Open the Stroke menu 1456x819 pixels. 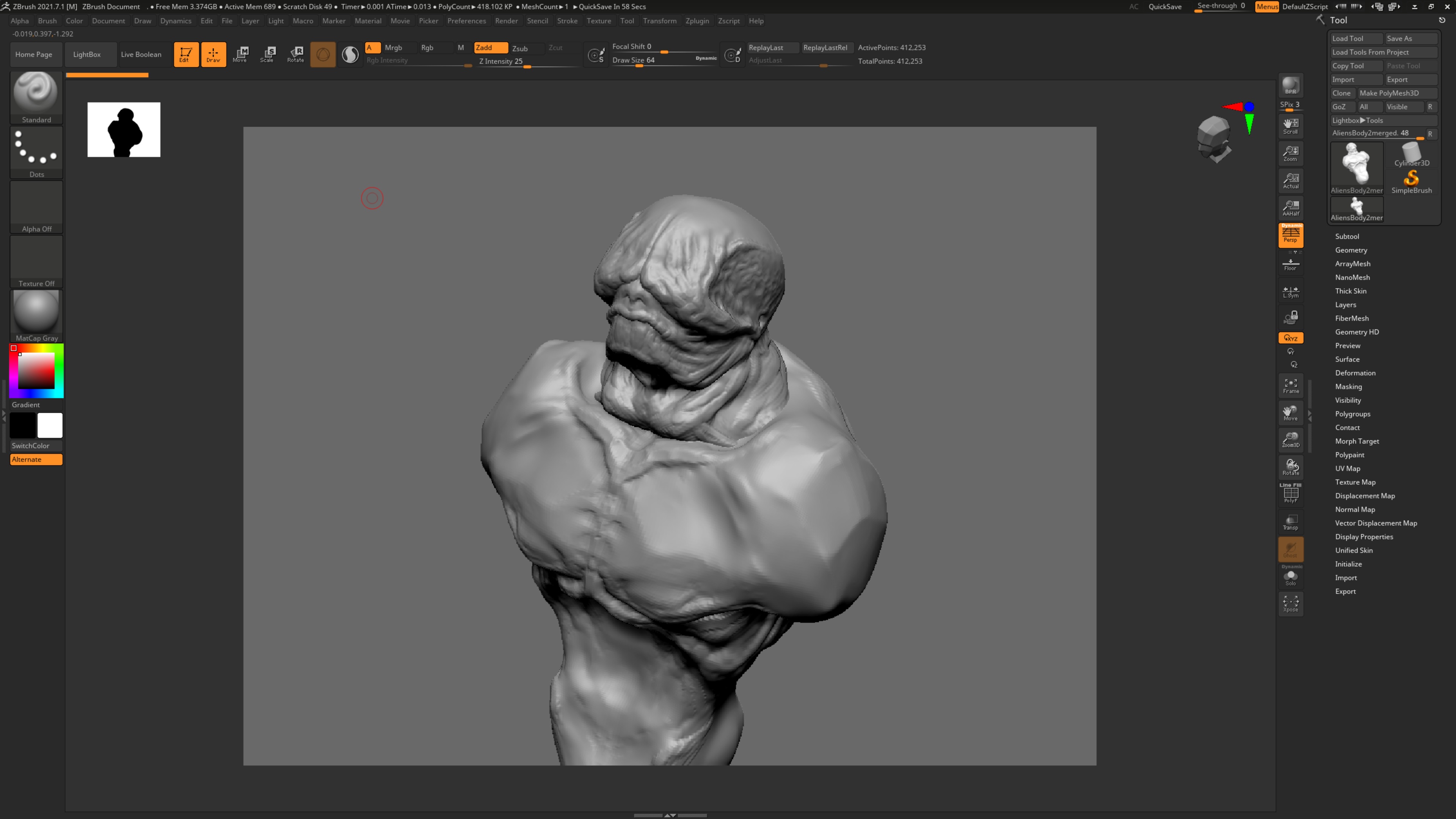click(x=567, y=21)
